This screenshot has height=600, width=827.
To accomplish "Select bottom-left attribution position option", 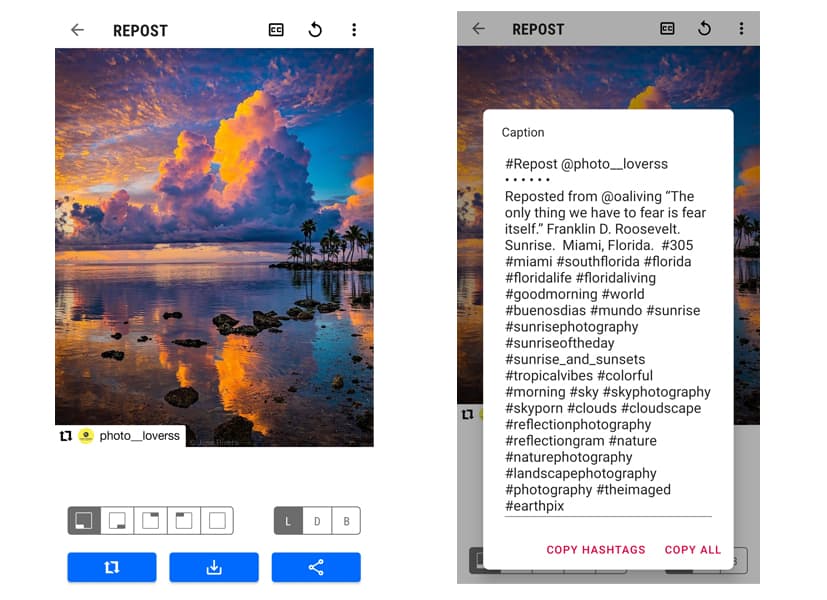I will (x=84, y=520).
